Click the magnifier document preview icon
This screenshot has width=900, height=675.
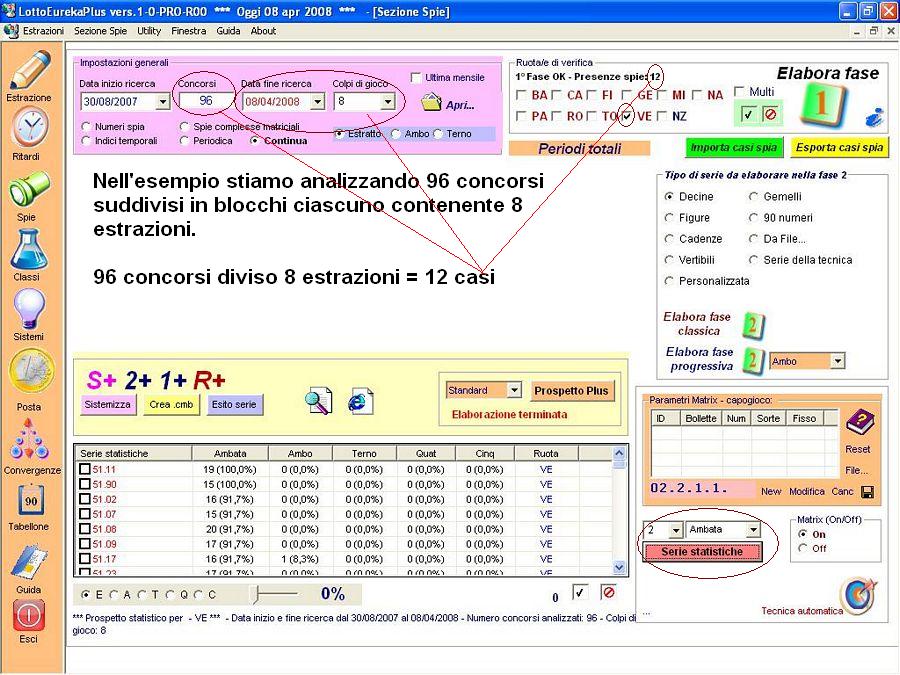click(x=318, y=401)
